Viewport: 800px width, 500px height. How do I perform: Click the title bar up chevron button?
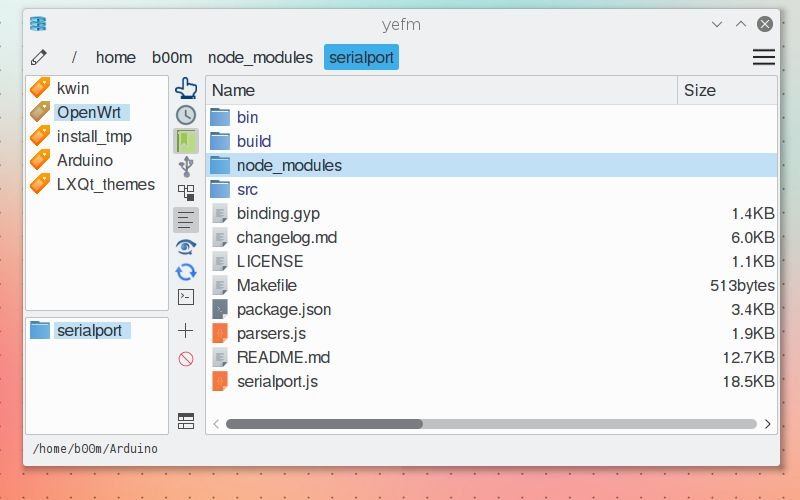click(740, 24)
